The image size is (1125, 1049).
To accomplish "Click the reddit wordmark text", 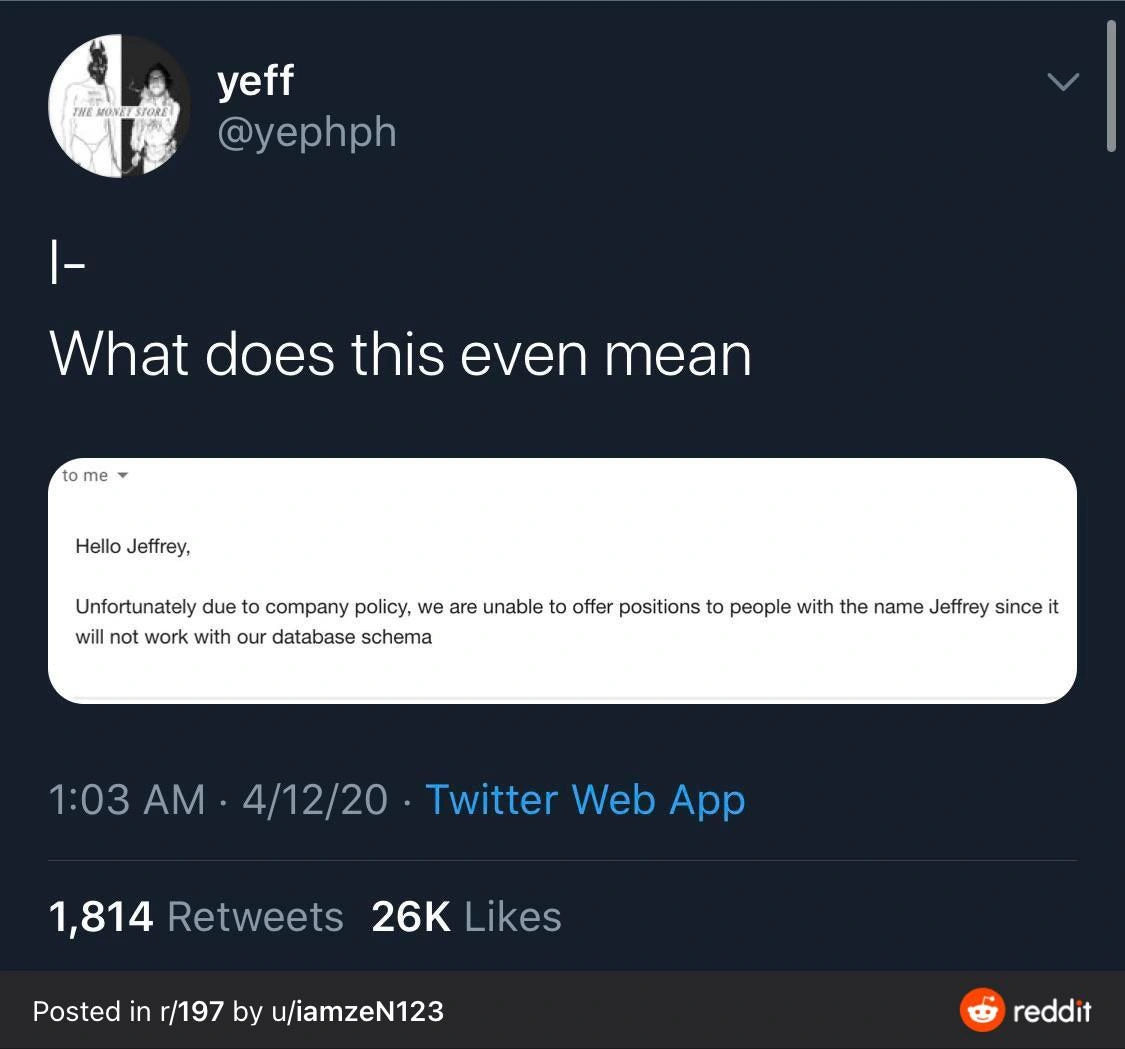I will pyautogui.click(x=1052, y=1011).
